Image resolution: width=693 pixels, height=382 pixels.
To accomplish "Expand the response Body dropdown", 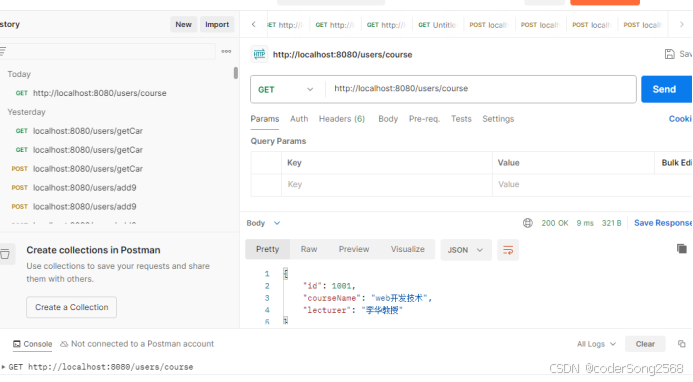I will point(263,223).
